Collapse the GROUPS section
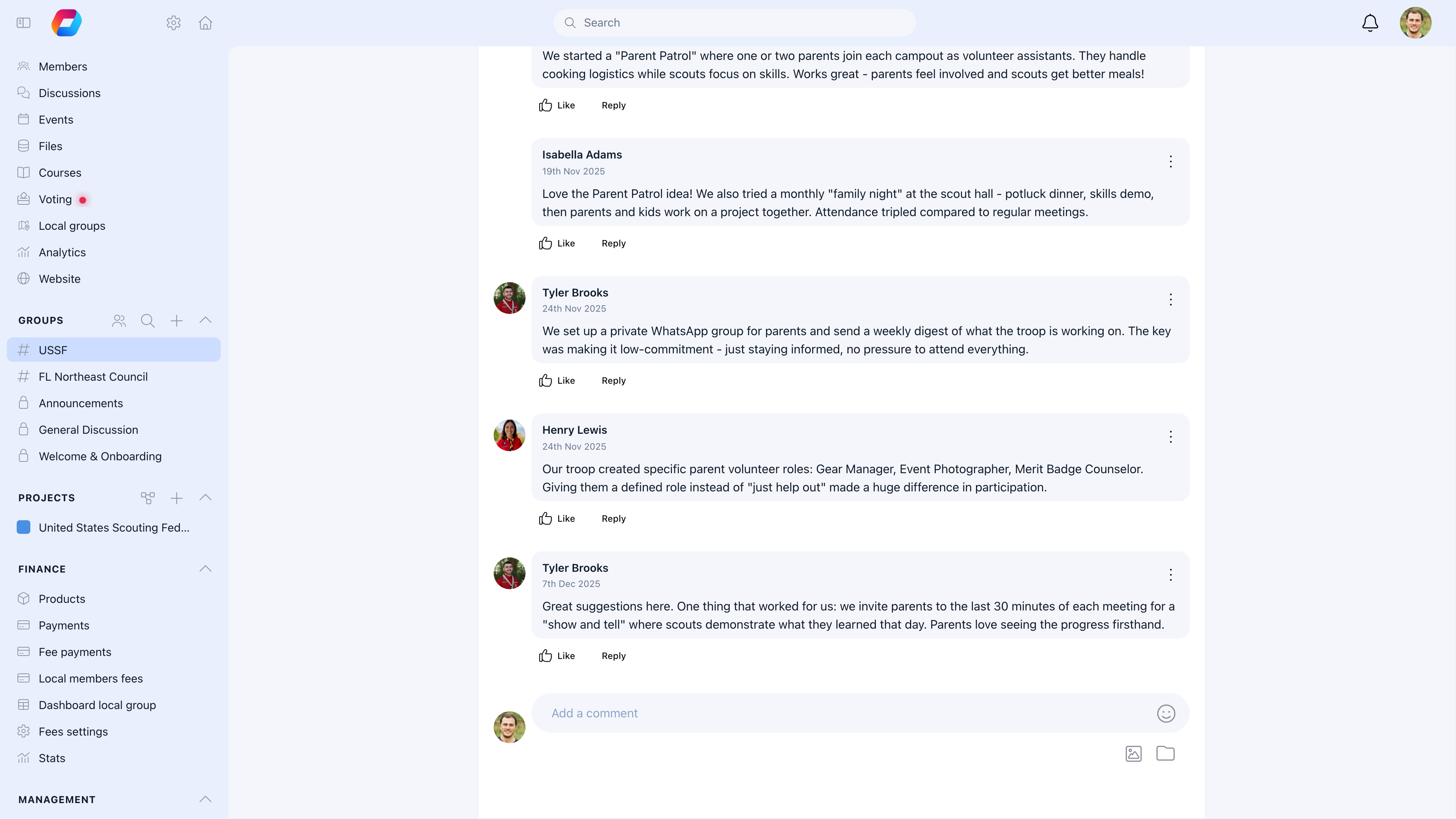The width and height of the screenshot is (1456, 819). pos(205,320)
